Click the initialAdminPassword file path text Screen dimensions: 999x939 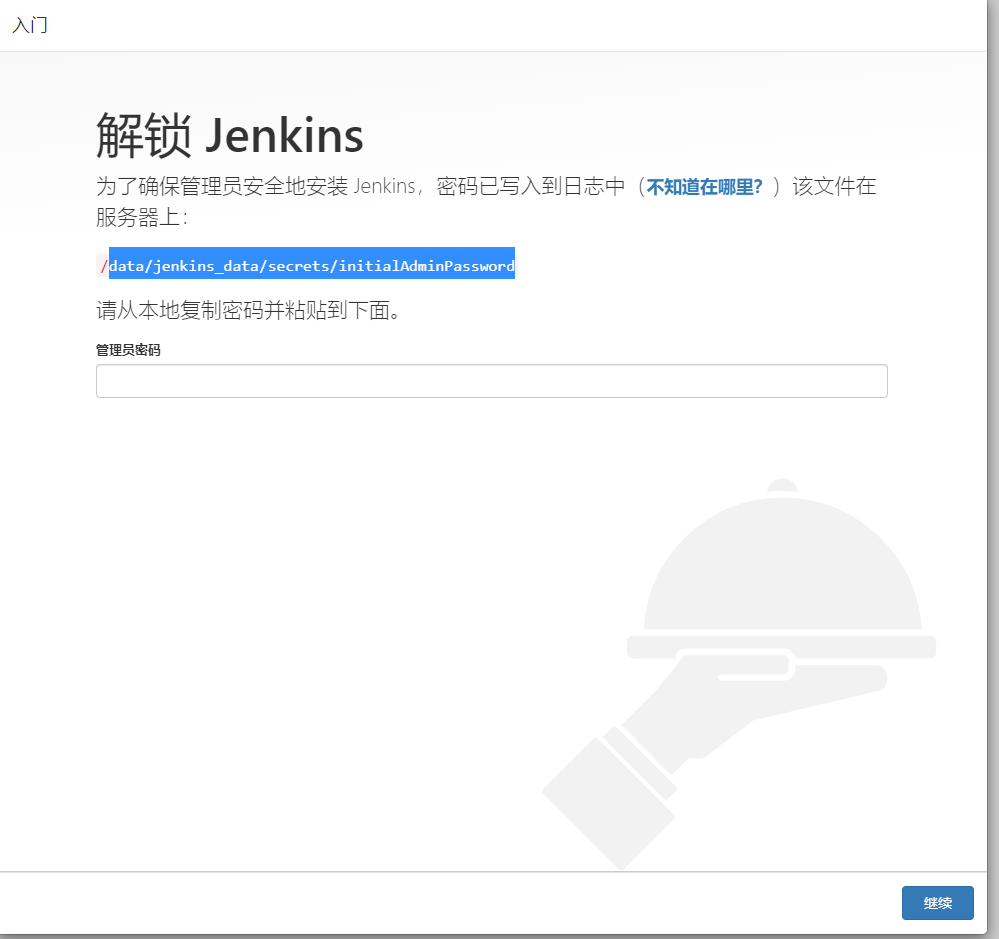click(307, 265)
